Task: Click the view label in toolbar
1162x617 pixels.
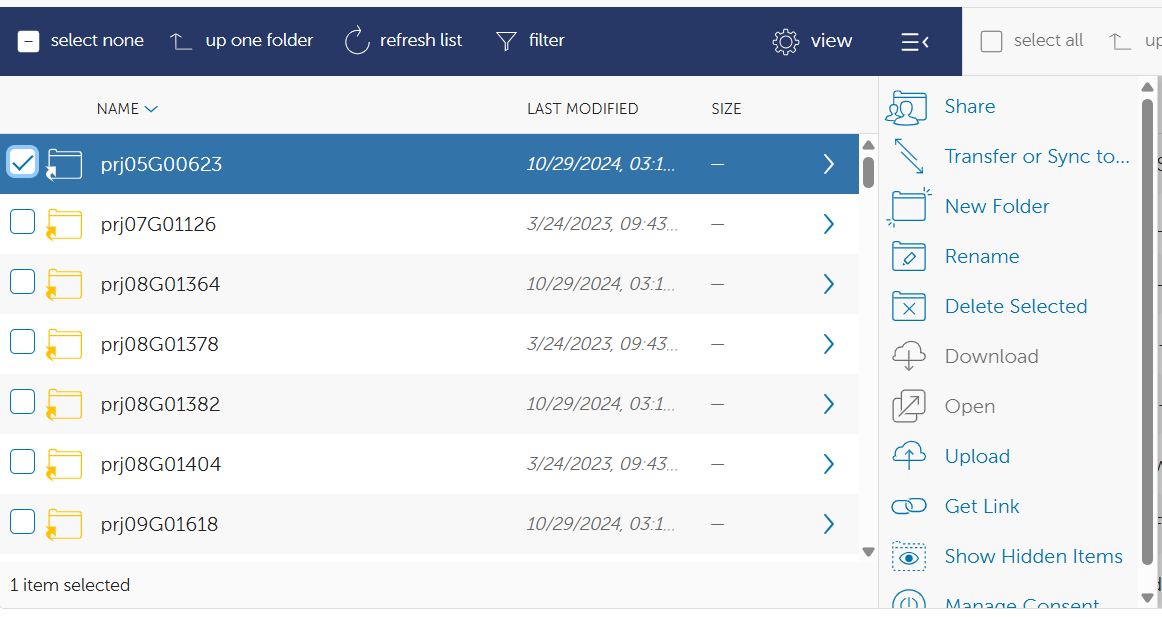Action: (831, 41)
